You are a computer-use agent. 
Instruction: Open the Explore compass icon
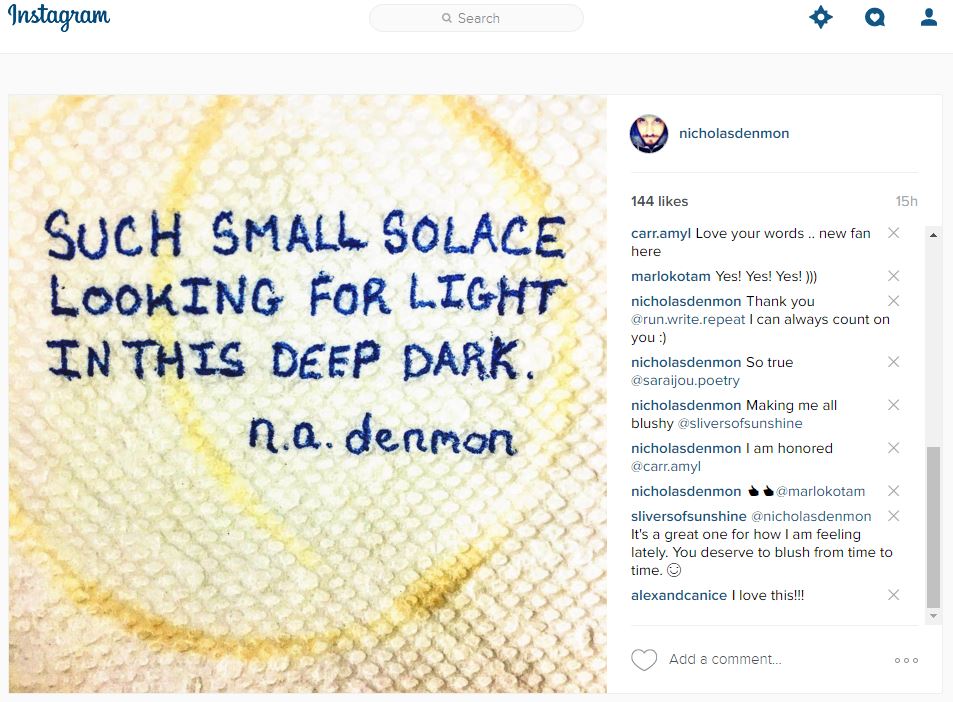tap(821, 17)
